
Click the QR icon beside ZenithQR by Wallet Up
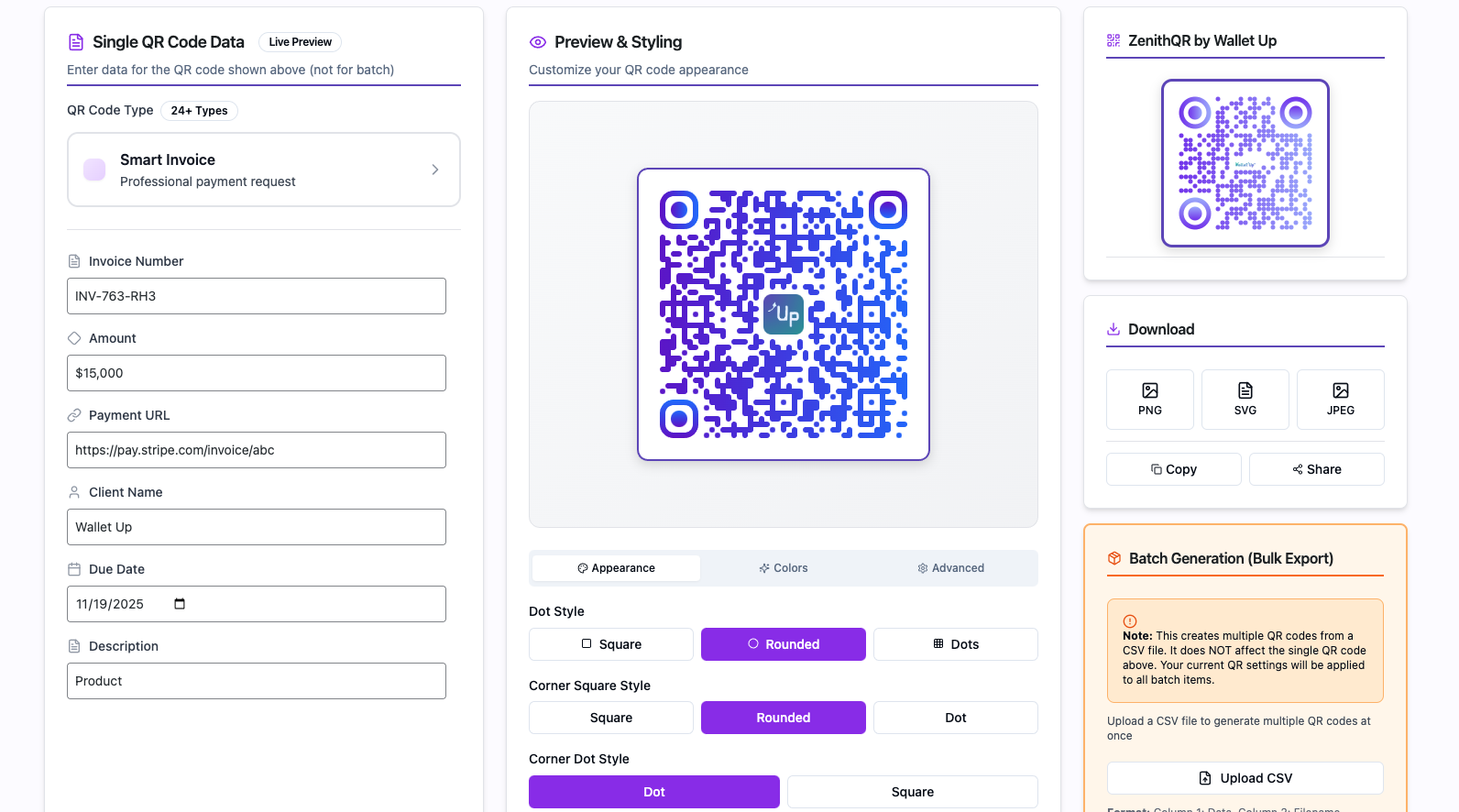coord(1113,40)
